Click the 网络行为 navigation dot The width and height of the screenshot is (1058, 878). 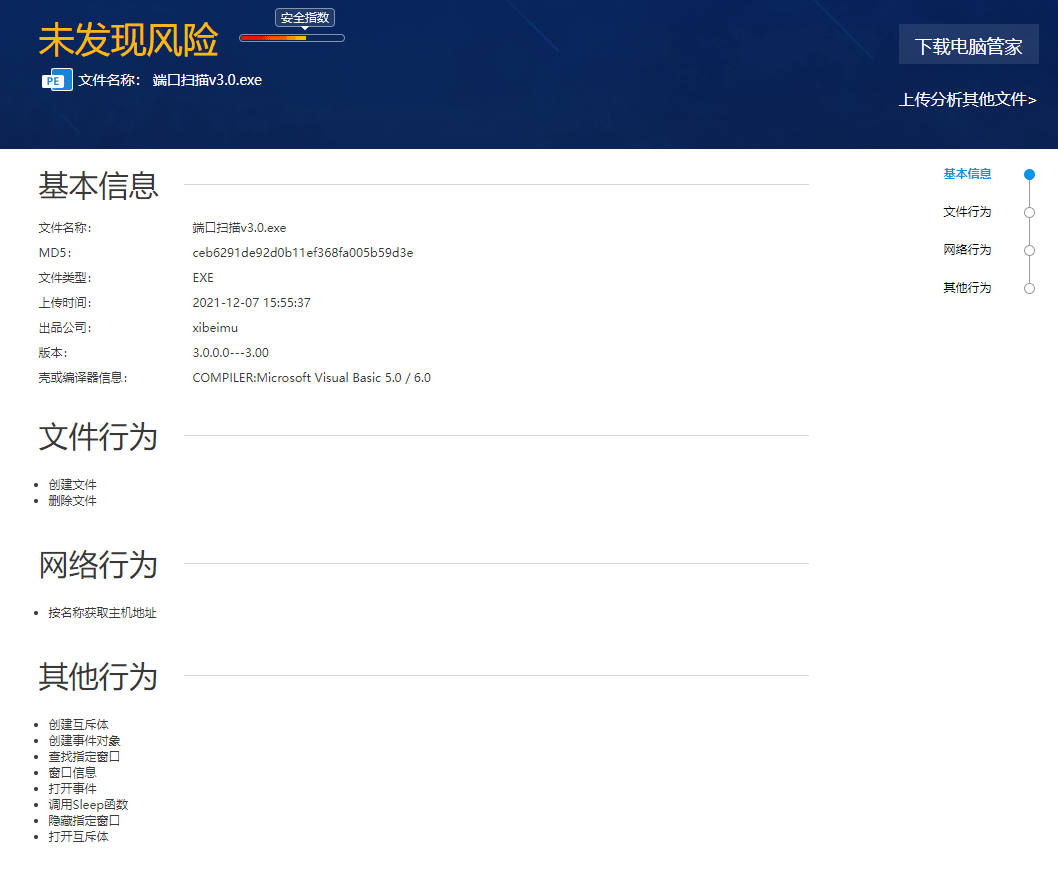(x=1029, y=250)
